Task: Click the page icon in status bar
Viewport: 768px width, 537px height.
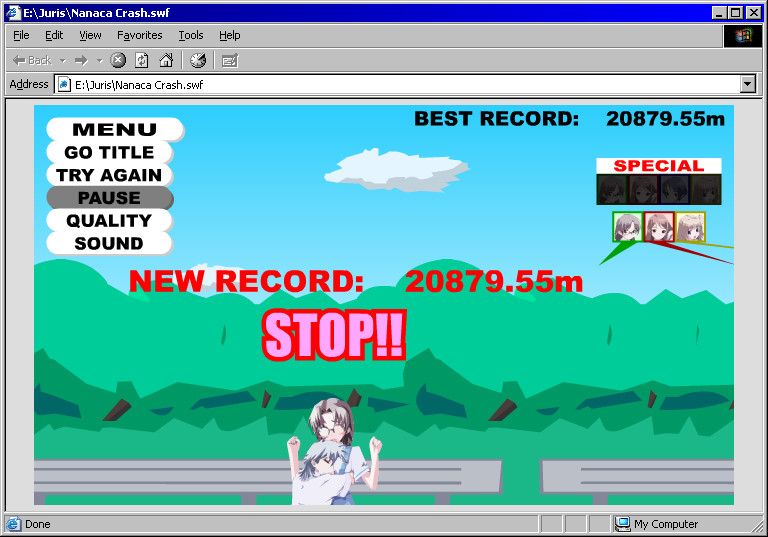Action: [x=13, y=524]
